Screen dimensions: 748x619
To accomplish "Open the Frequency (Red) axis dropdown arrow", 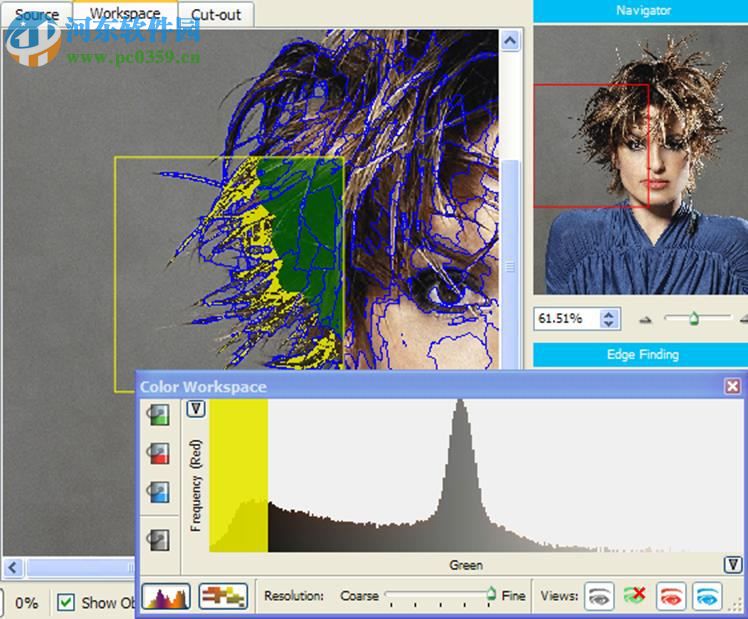I will click(x=196, y=409).
